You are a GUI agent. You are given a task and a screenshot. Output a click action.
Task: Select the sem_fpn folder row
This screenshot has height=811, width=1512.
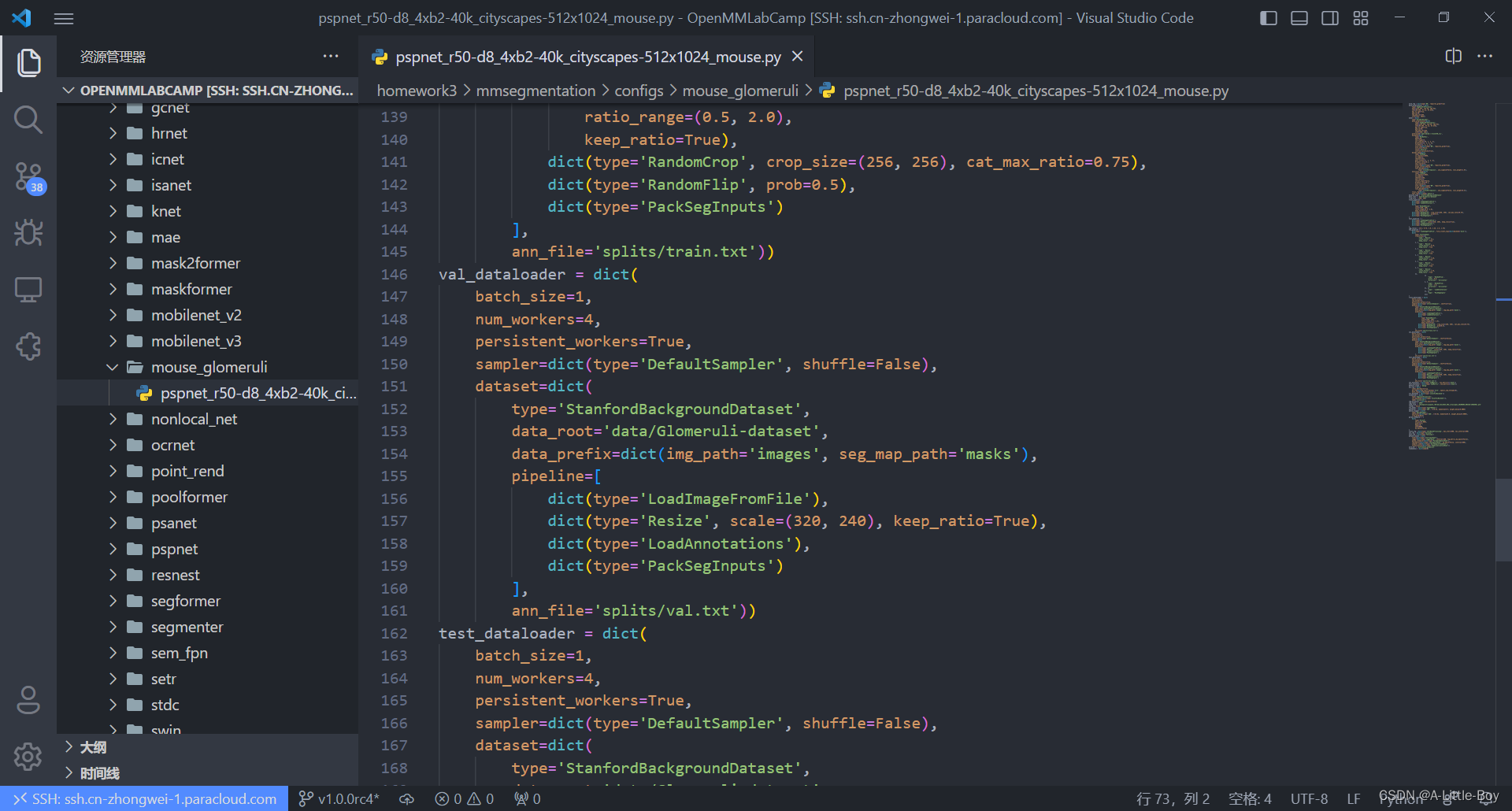point(208,653)
